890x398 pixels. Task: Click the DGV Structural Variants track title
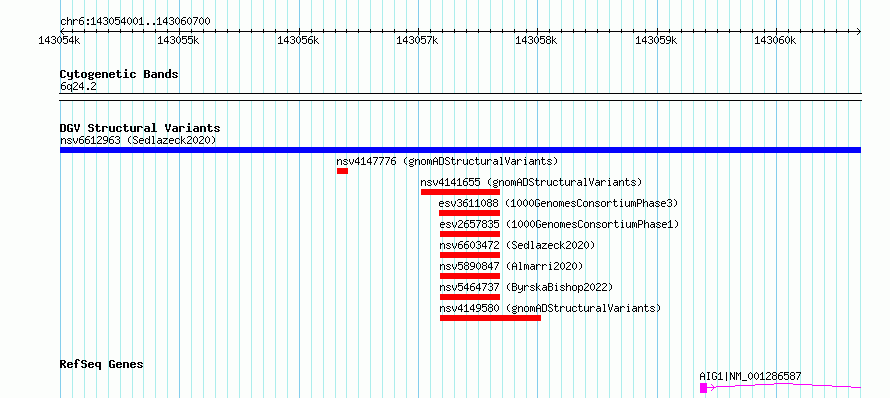point(140,128)
